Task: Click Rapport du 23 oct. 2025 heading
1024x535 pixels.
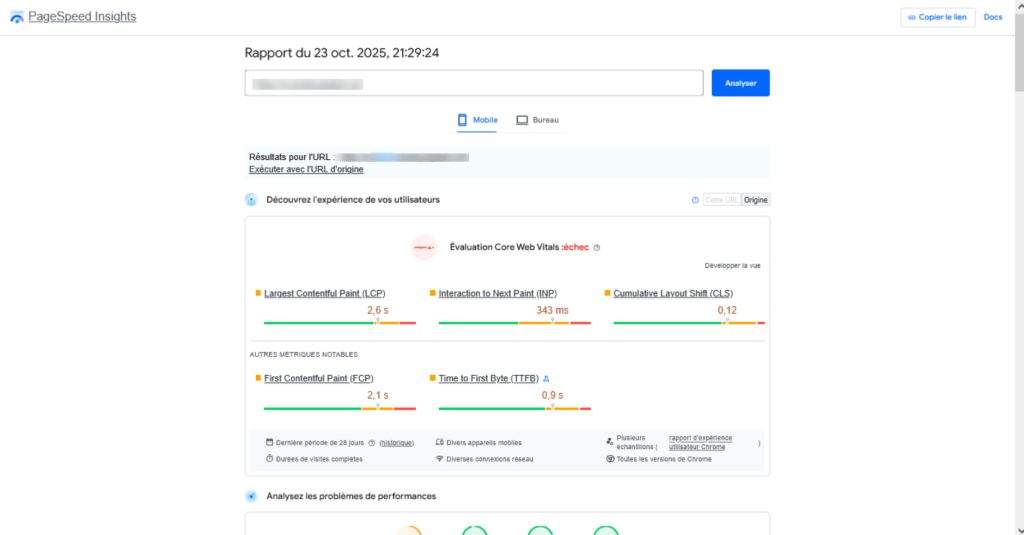Action: pos(342,53)
